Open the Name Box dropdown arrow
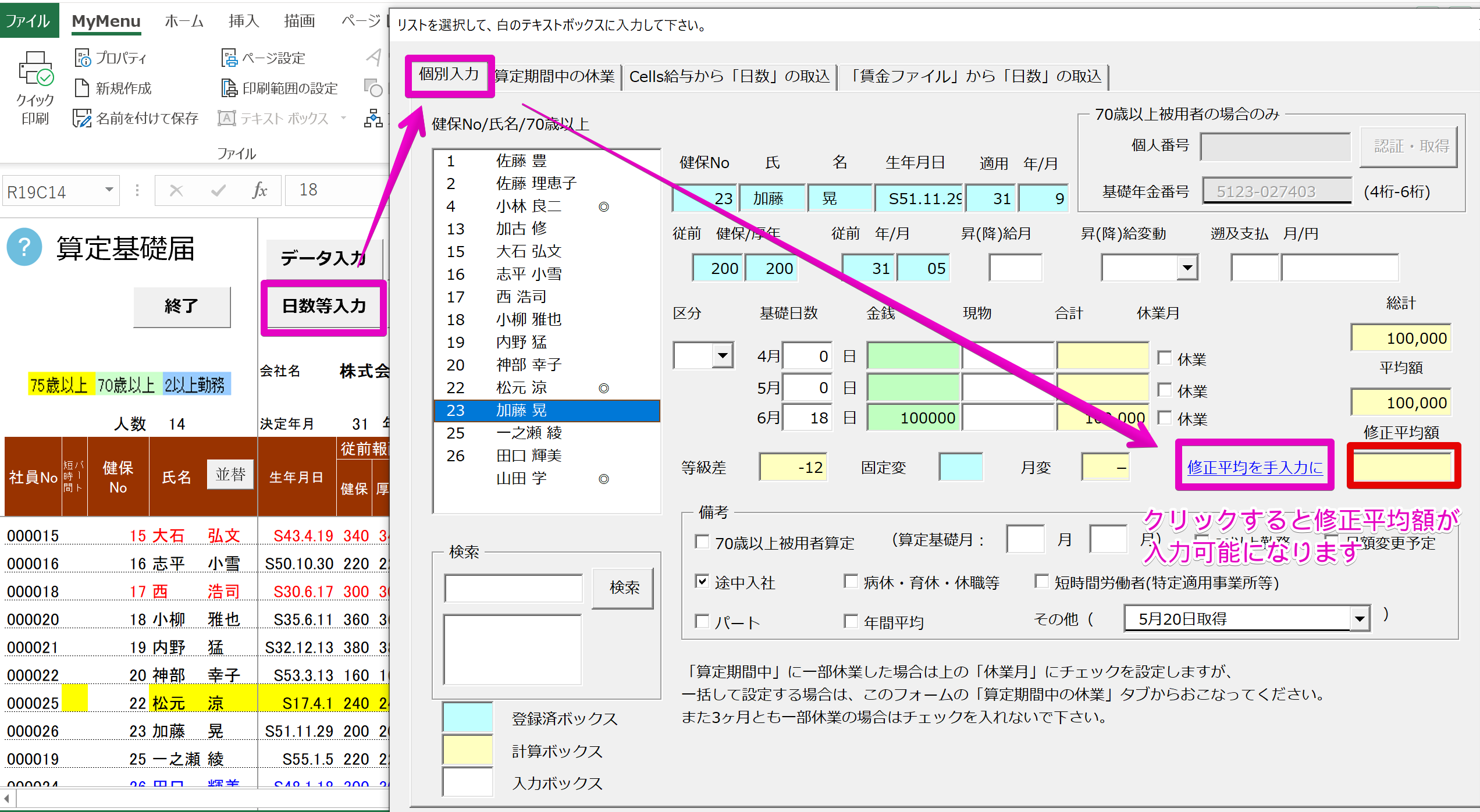Screen dimensions: 1480x812 pyautogui.click(x=109, y=190)
